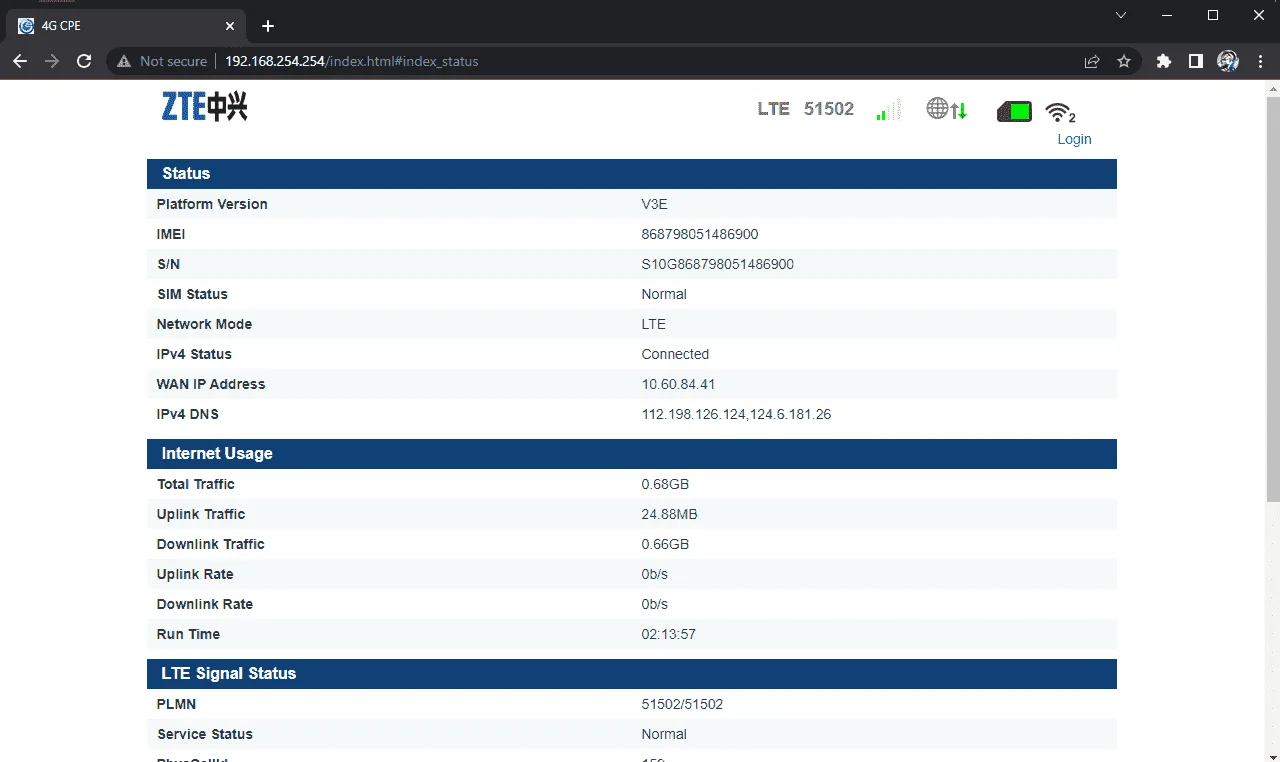Viewport: 1280px width, 762px height.
Task: Click the Run Time value 02:13:57
Action: tap(668, 634)
